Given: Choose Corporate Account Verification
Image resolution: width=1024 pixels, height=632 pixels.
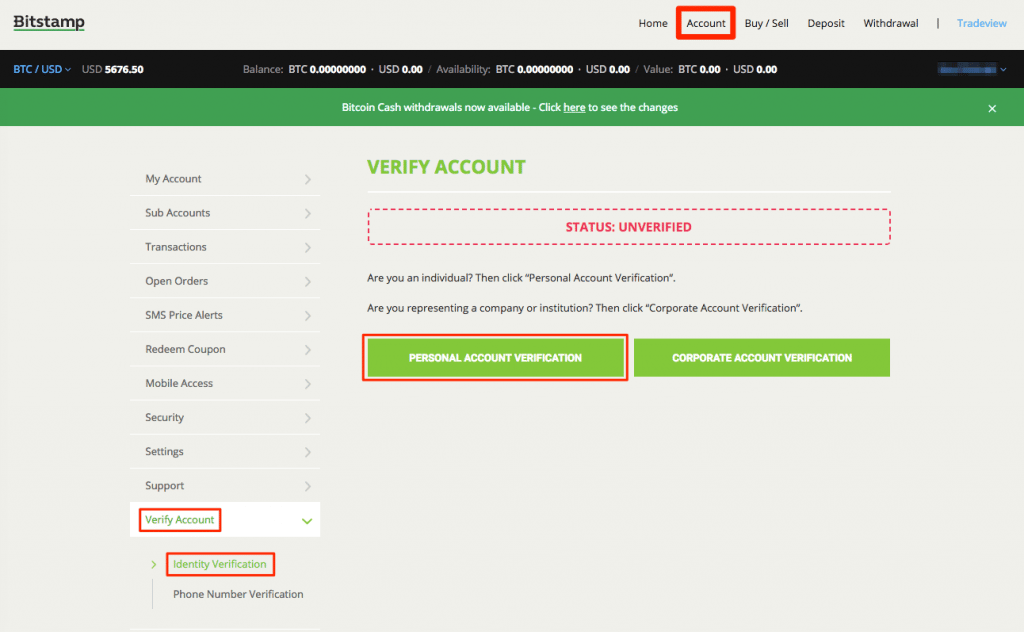Looking at the screenshot, I should [x=762, y=358].
